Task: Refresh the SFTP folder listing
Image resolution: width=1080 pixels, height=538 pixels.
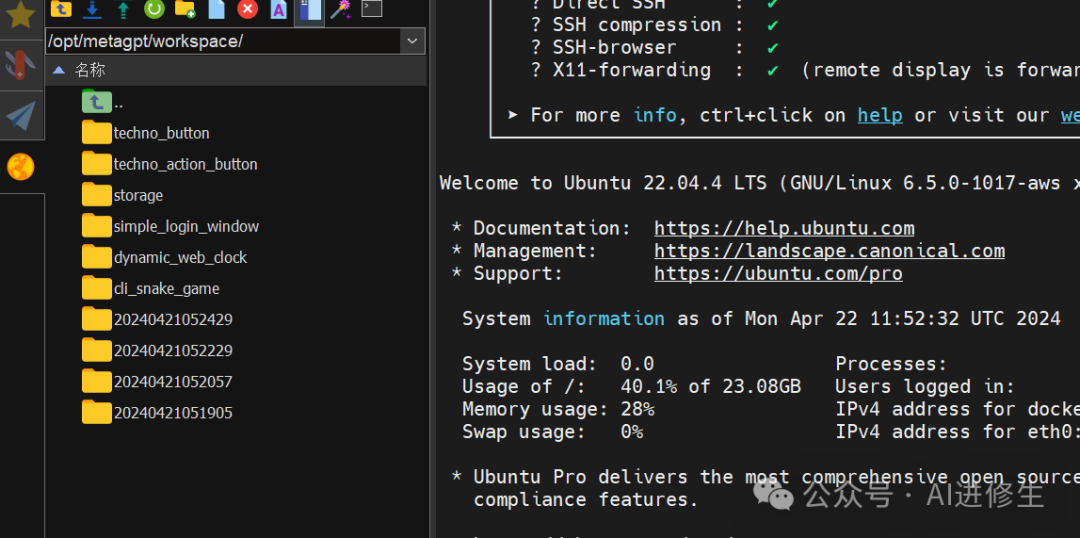Action: [154, 9]
